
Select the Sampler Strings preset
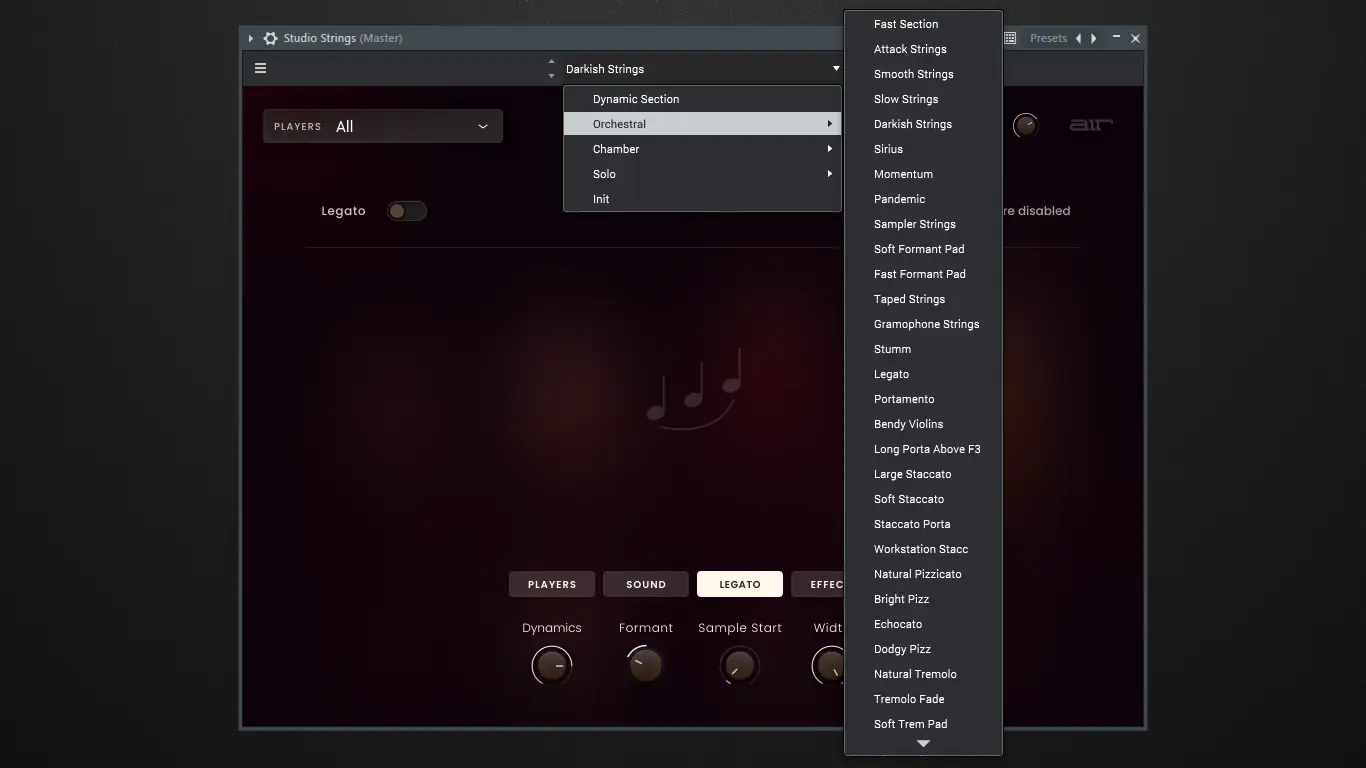923,224
